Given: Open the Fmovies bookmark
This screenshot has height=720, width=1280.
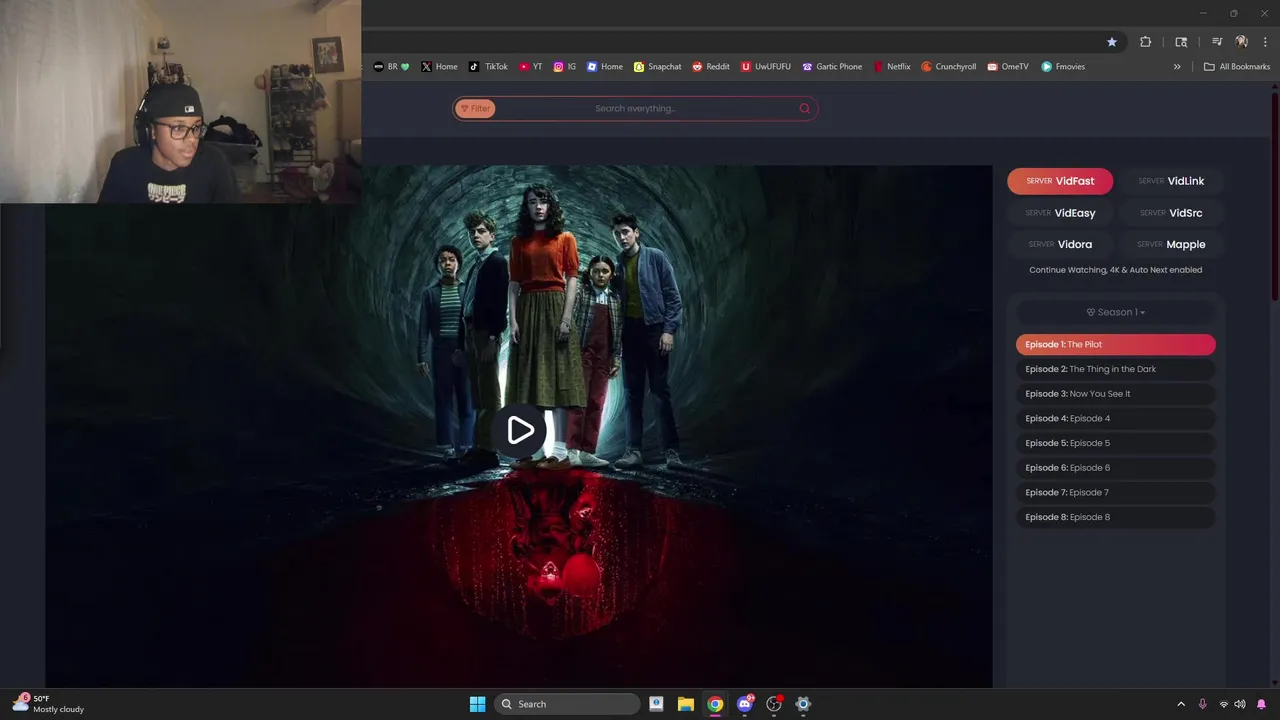Looking at the screenshot, I should pyautogui.click(x=1062, y=67).
